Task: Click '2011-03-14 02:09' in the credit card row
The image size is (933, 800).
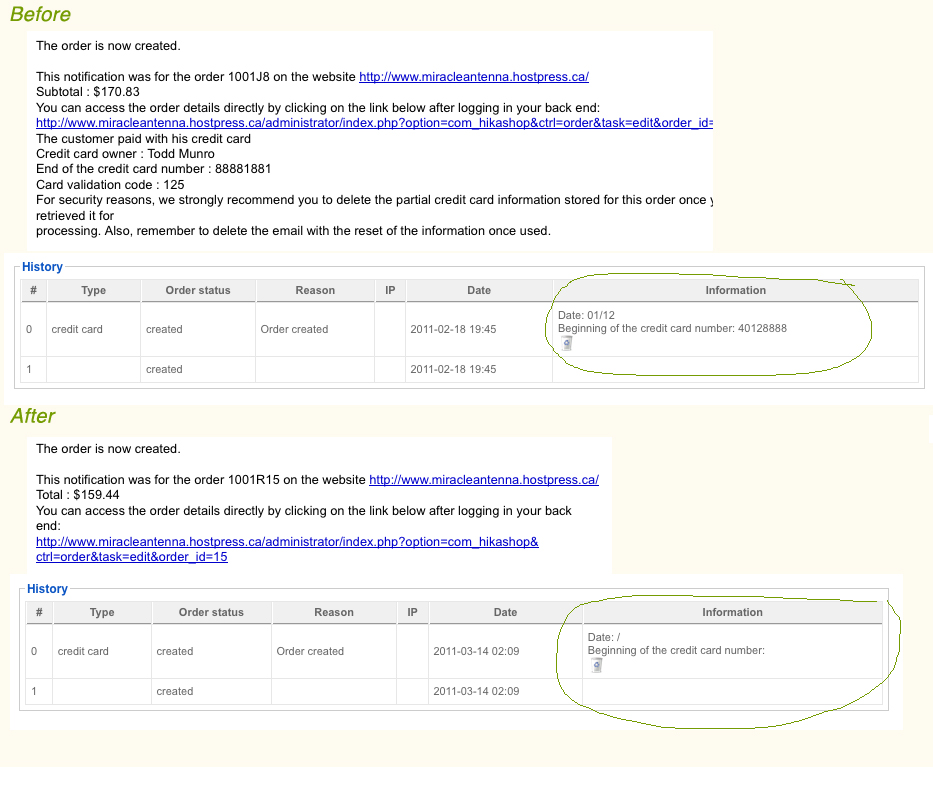Action: (476, 651)
